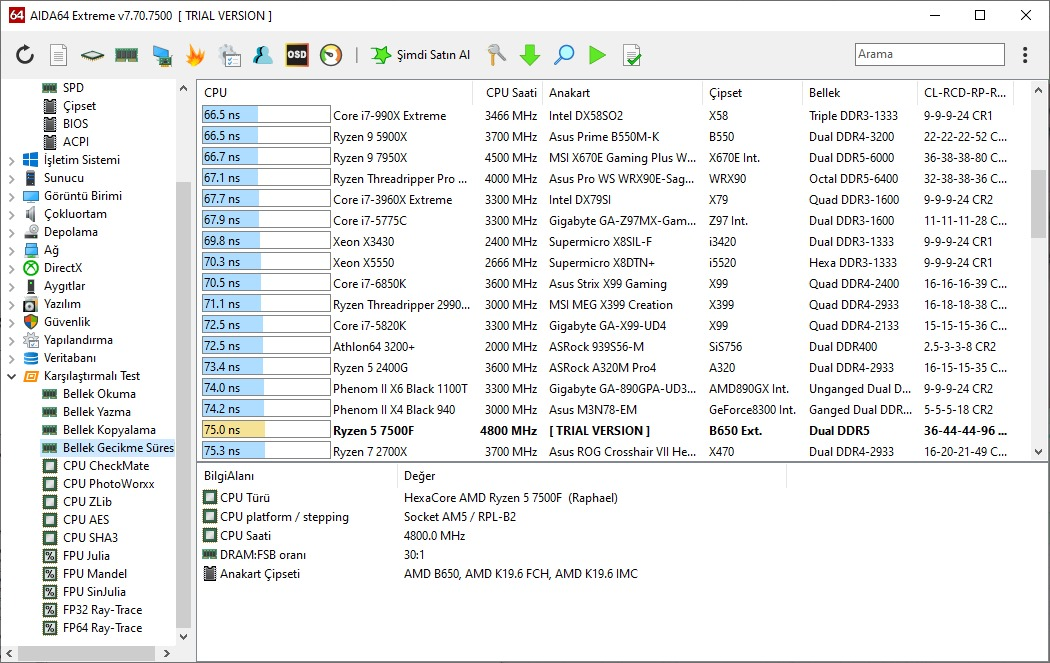Open the FPU Julia benchmark
This screenshot has width=1050, height=663.
(x=86, y=556)
